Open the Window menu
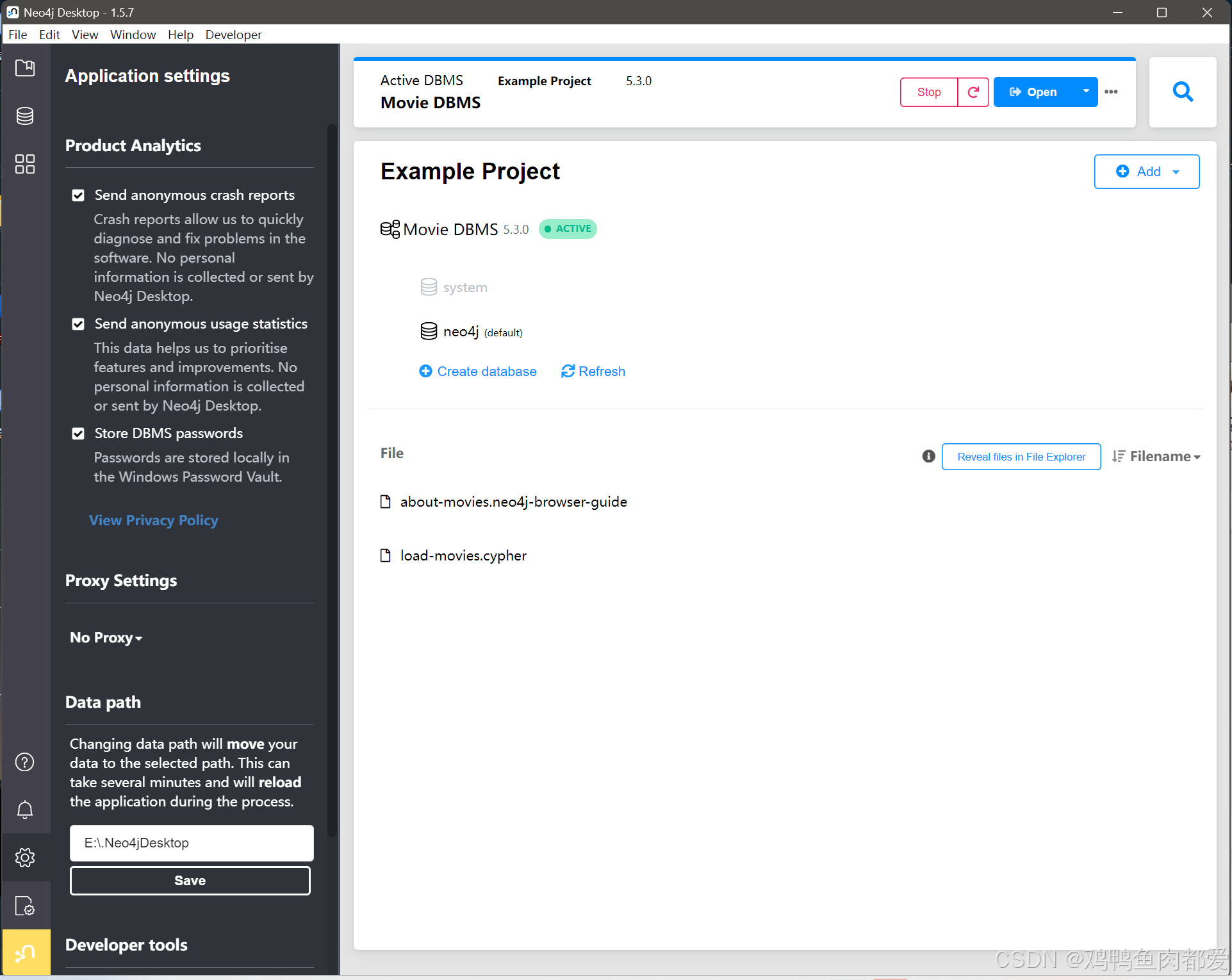The image size is (1232, 980). (133, 35)
